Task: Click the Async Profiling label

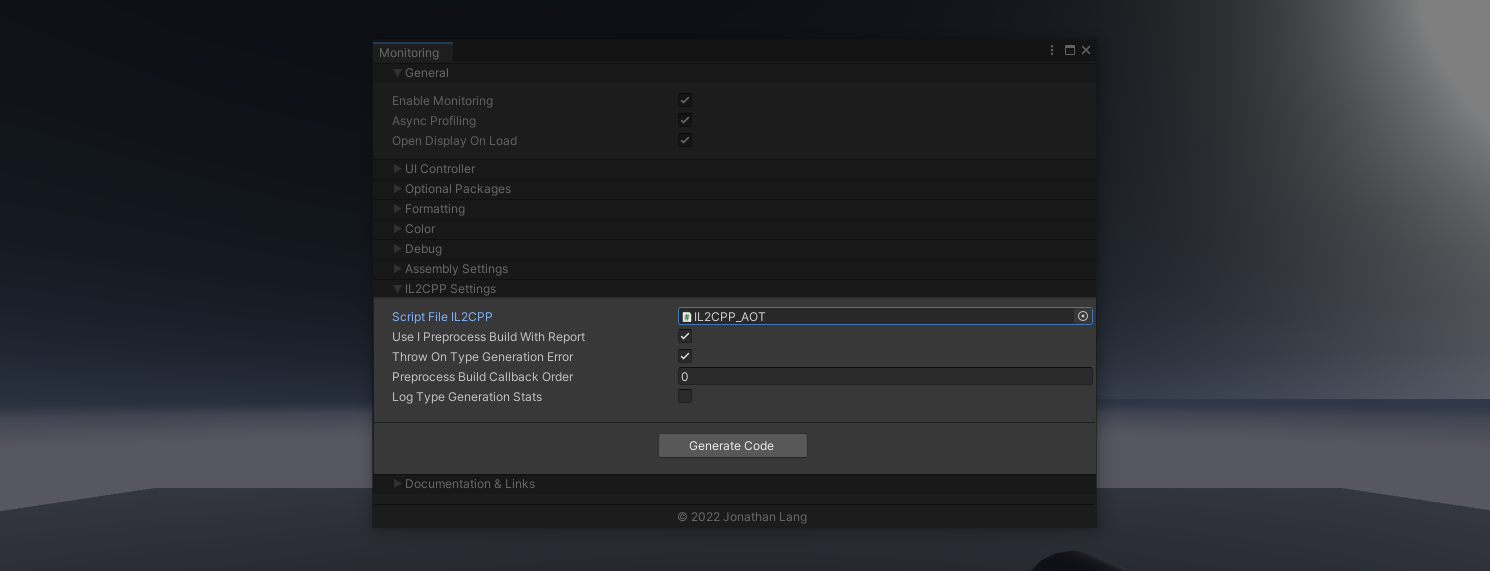Action: (x=434, y=121)
